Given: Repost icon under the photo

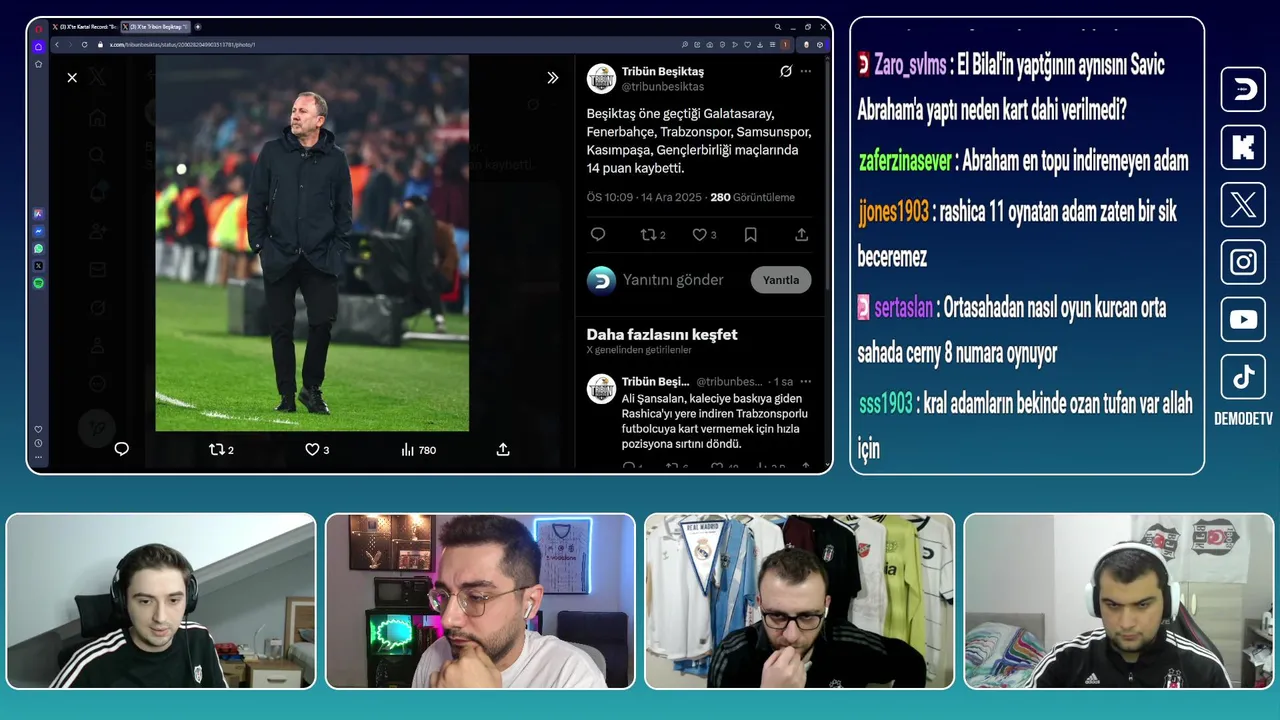Looking at the screenshot, I should point(221,450).
